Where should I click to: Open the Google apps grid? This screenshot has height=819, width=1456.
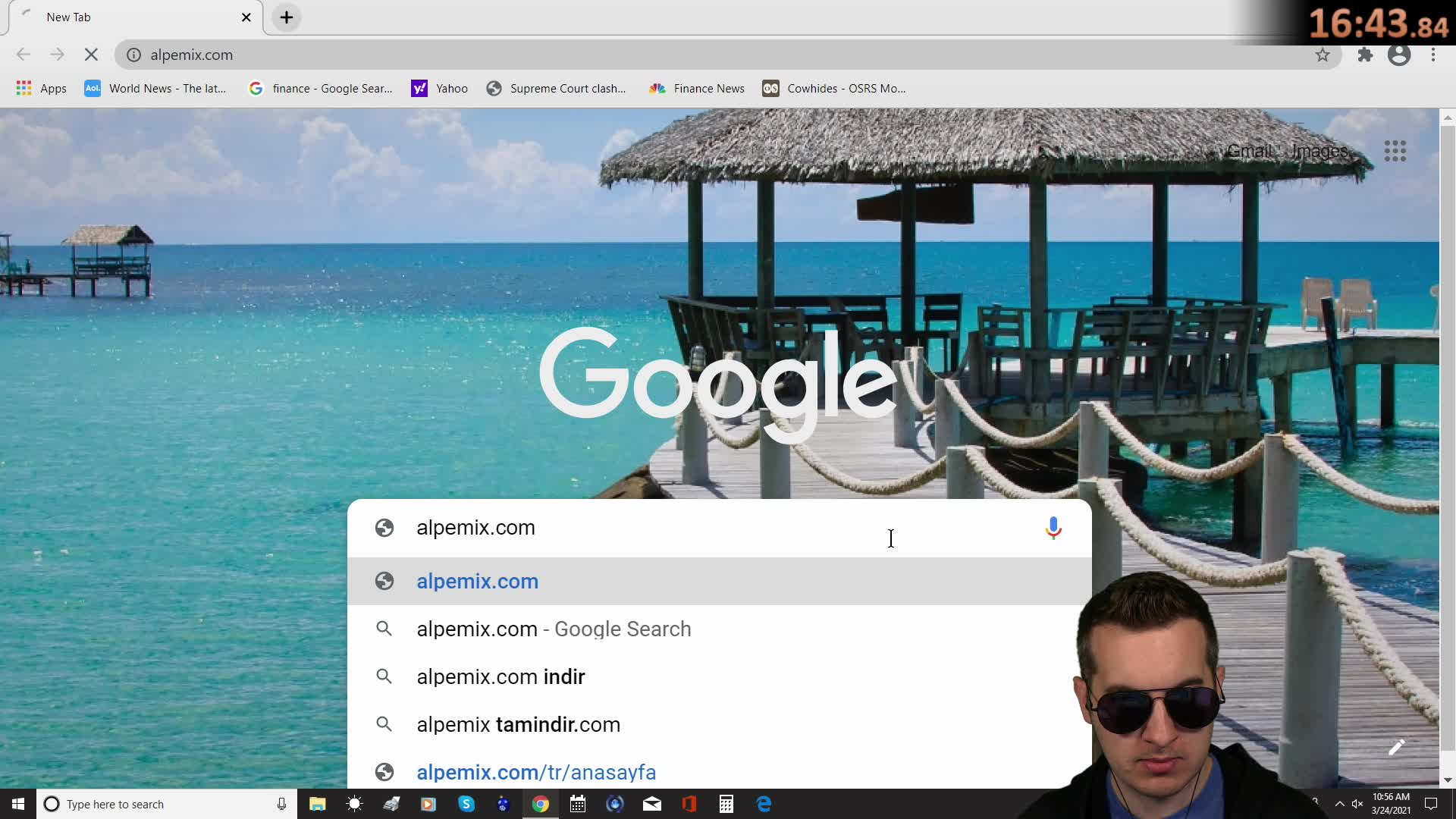[x=1395, y=151]
